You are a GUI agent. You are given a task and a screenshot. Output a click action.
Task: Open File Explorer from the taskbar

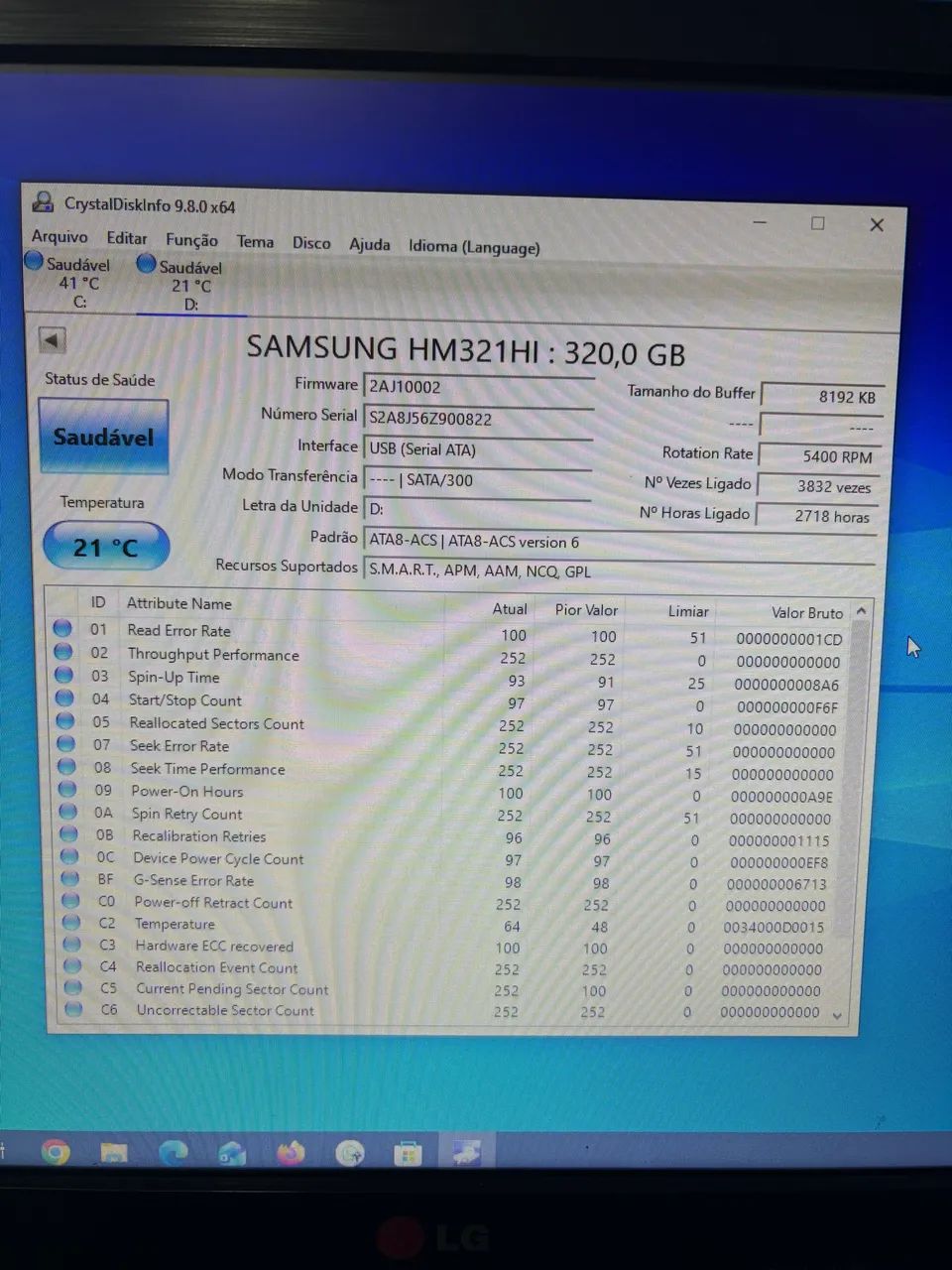(x=114, y=1152)
